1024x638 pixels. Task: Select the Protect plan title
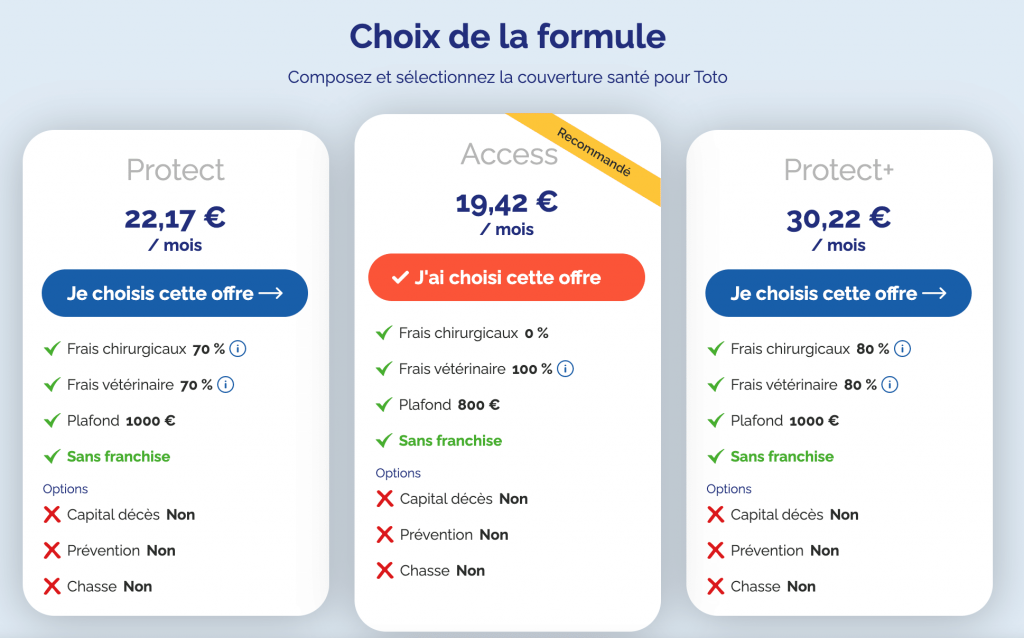[x=175, y=170]
